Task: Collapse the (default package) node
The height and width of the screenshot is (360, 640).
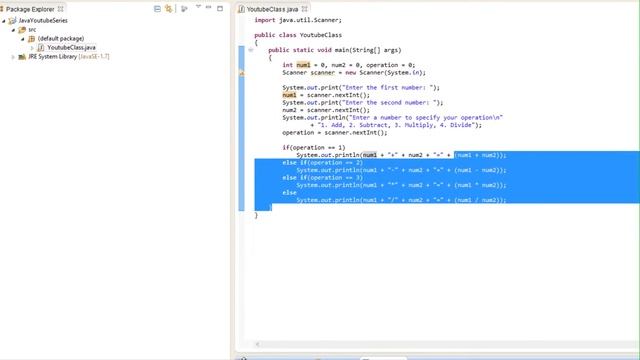Action: pyautogui.click(x=23, y=39)
